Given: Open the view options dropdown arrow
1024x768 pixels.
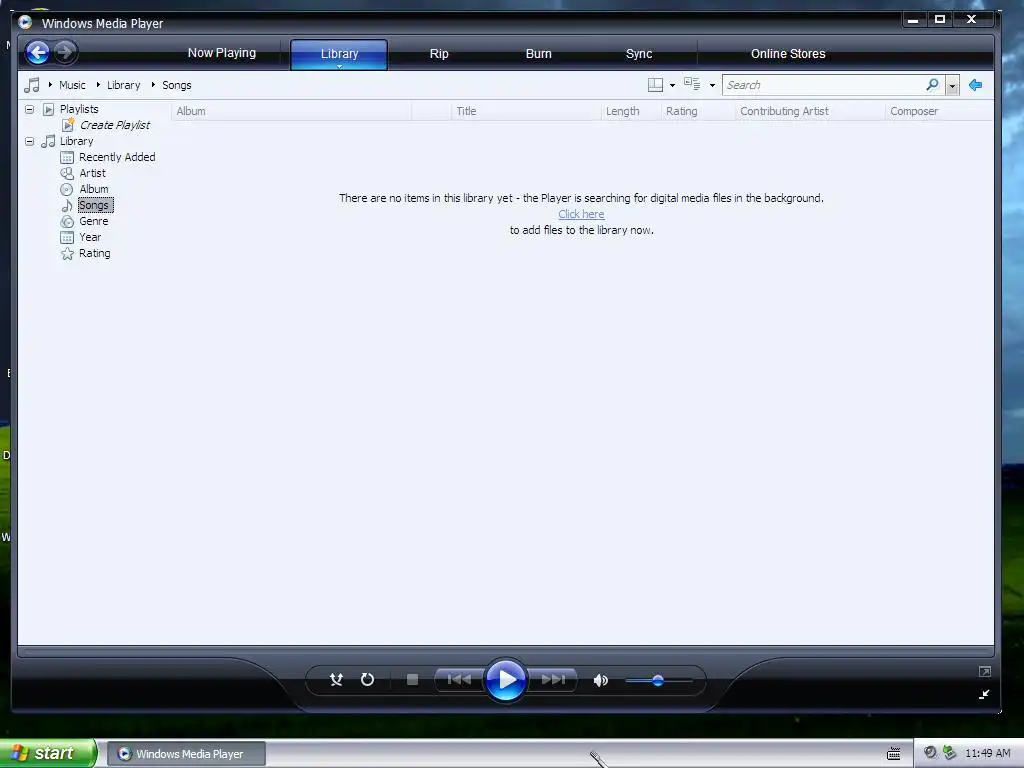Looking at the screenshot, I should coord(712,86).
